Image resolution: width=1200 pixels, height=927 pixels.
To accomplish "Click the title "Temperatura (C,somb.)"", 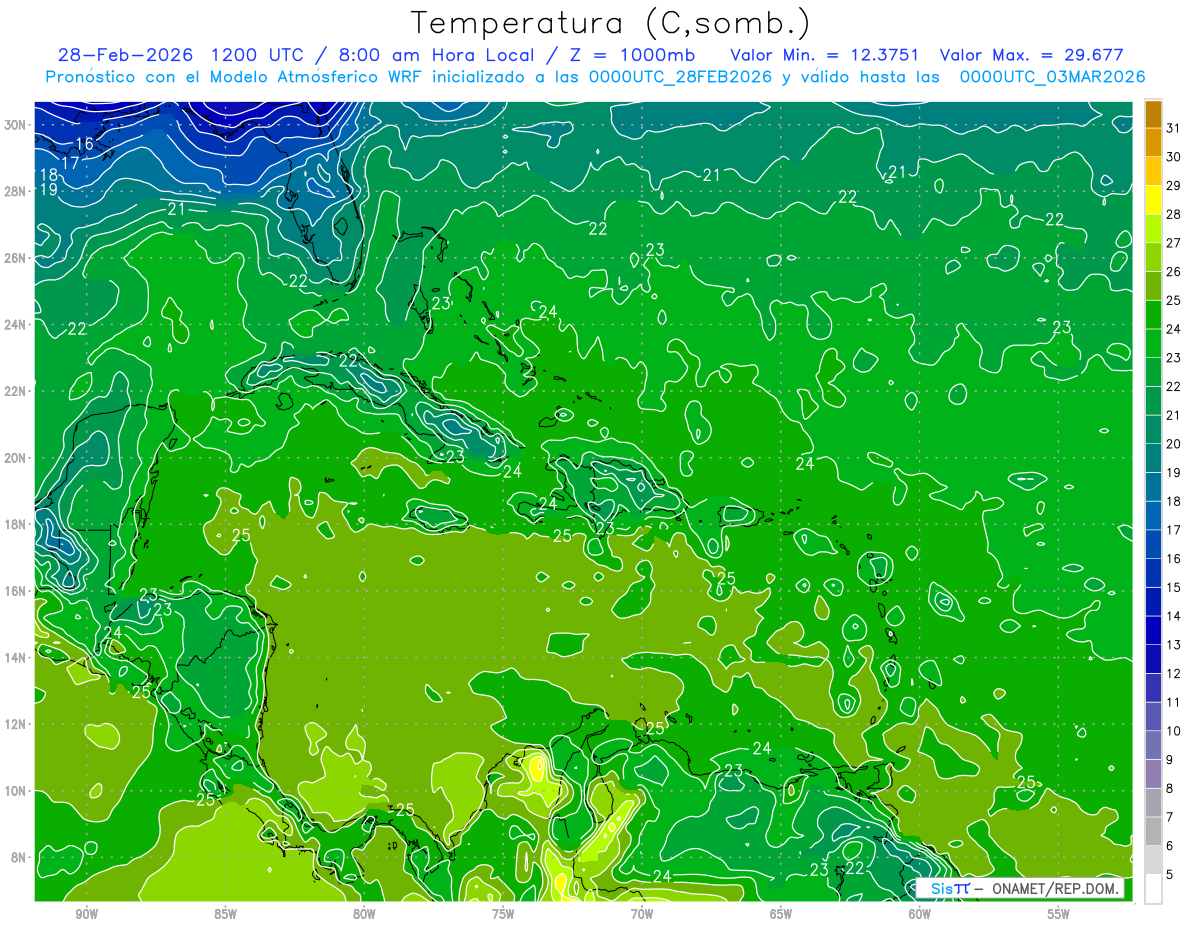I will (610, 23).
